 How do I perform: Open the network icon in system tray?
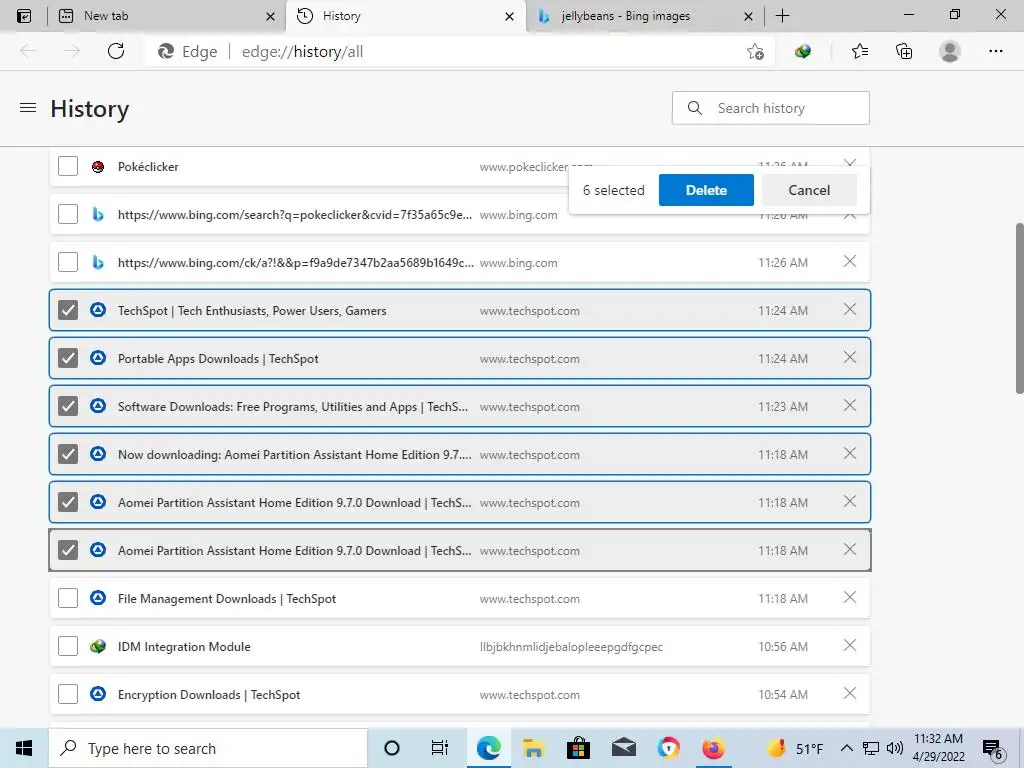pos(871,748)
